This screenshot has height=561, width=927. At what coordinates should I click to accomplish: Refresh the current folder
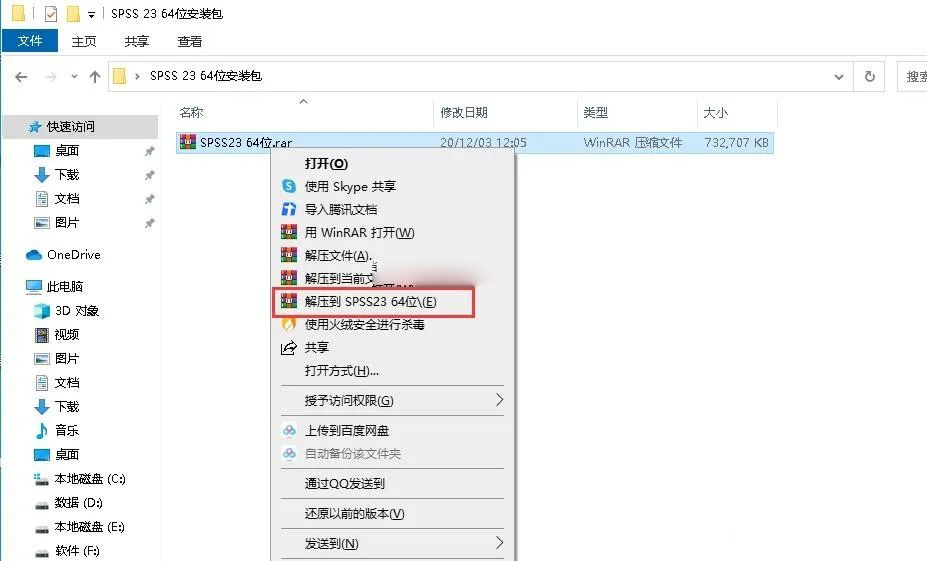tap(870, 76)
